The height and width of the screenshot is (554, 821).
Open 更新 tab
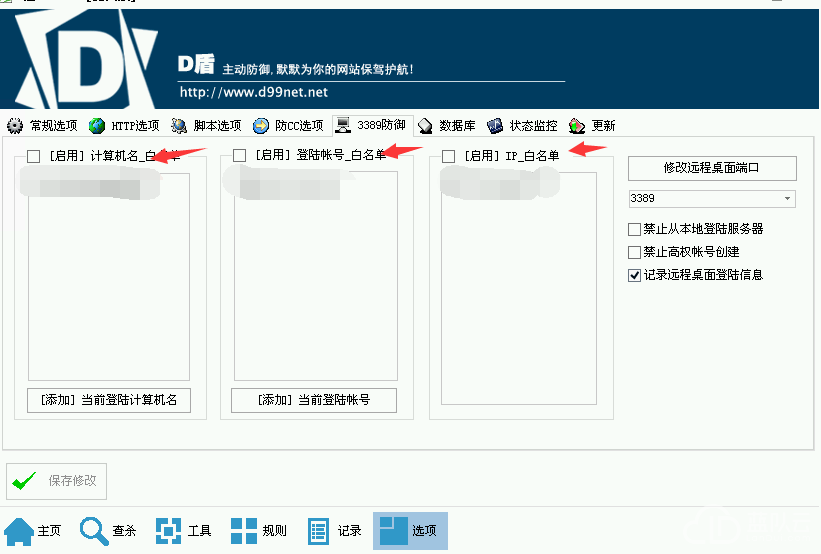click(x=592, y=126)
